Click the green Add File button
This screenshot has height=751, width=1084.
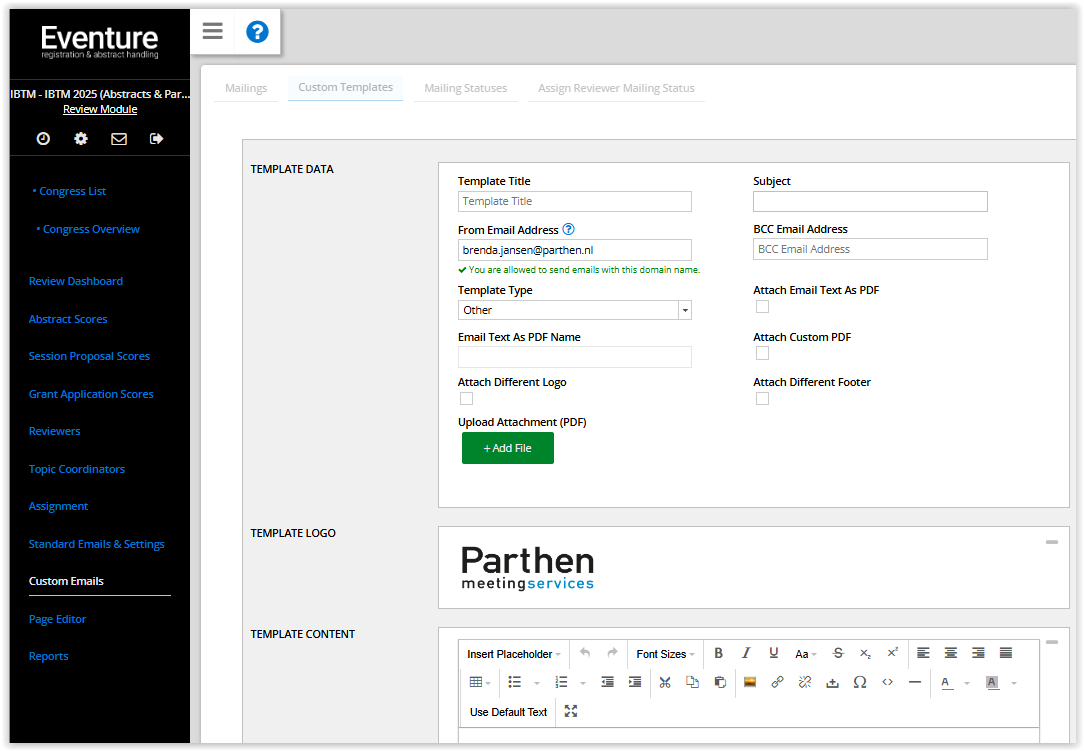507,448
